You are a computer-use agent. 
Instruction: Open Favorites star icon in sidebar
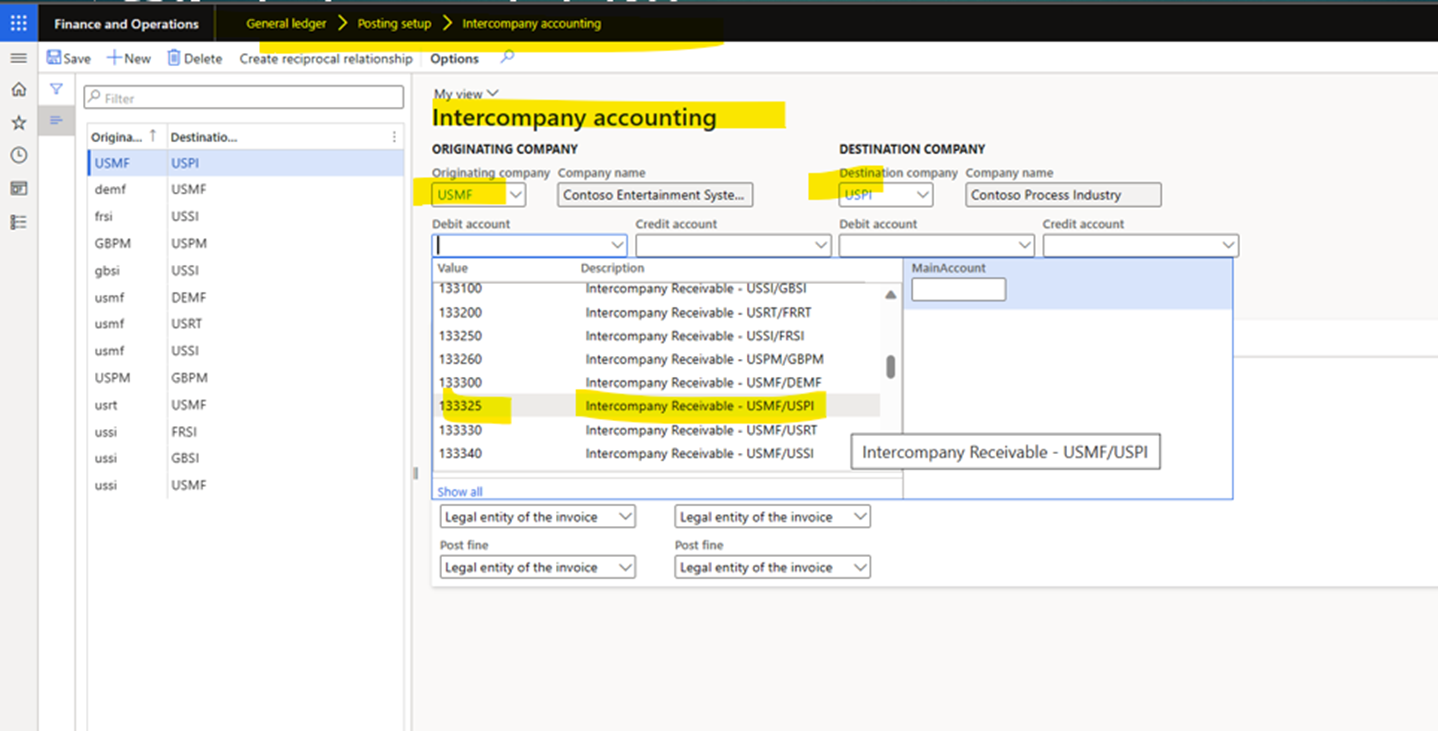coord(18,123)
